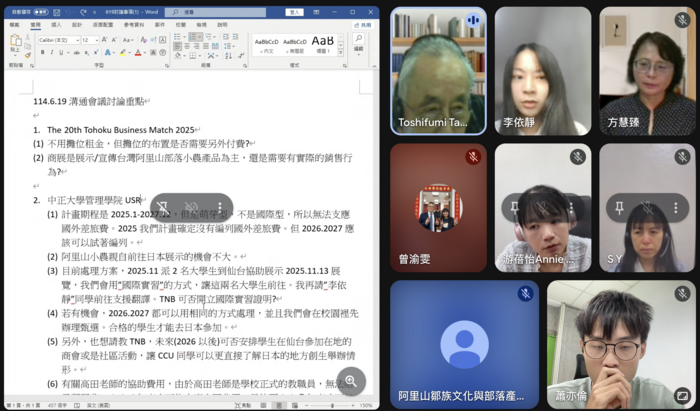Open the Change Case Aa dropdown
Image resolution: width=700 pixels, height=411 pixels.
128,40
